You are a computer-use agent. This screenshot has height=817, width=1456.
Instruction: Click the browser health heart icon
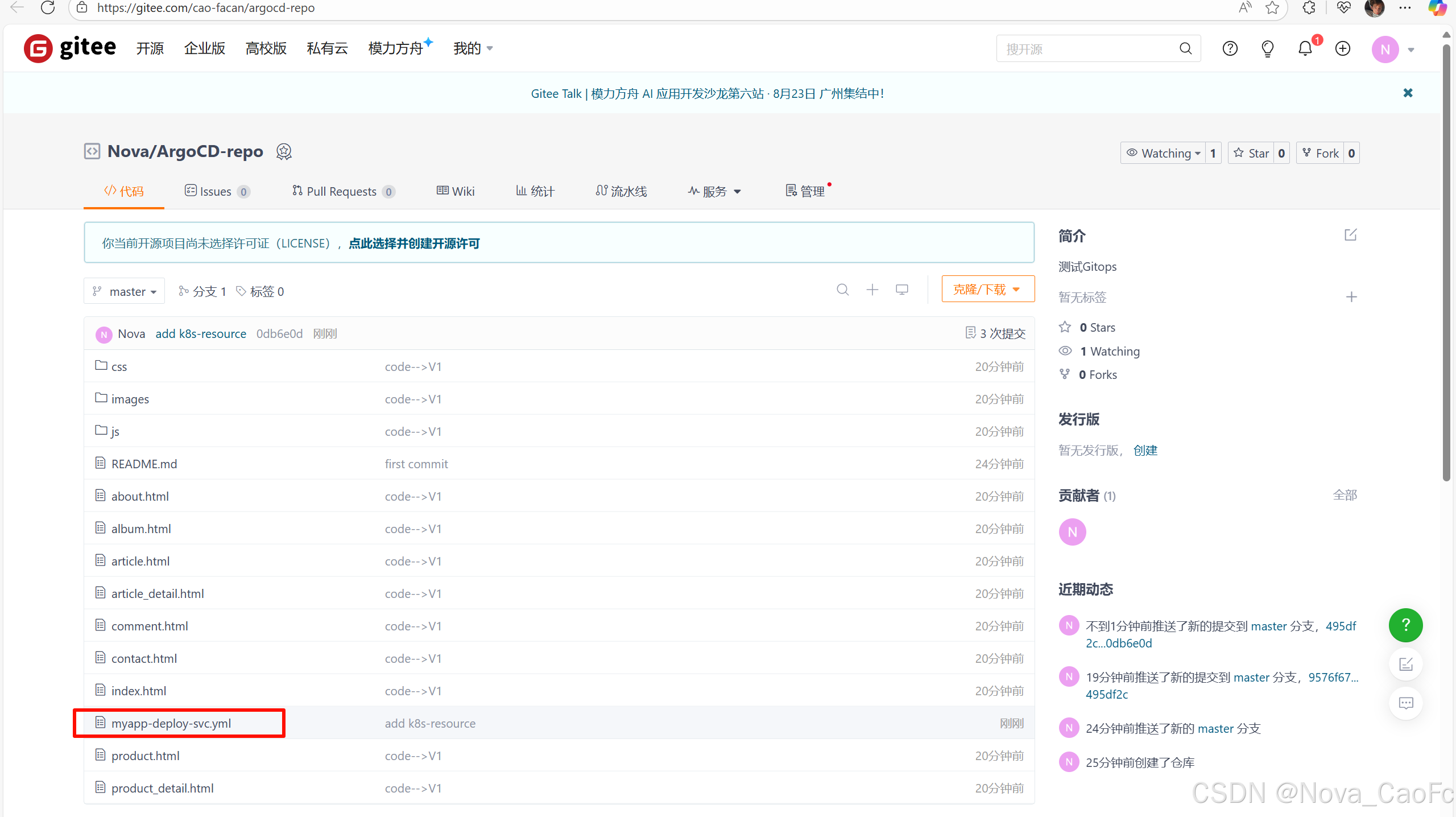pyautogui.click(x=1343, y=7)
